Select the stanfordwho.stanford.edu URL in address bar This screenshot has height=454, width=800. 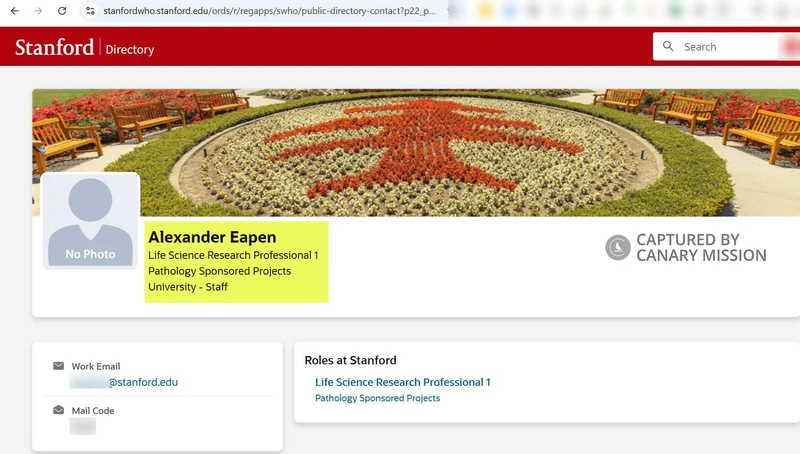(x=269, y=11)
